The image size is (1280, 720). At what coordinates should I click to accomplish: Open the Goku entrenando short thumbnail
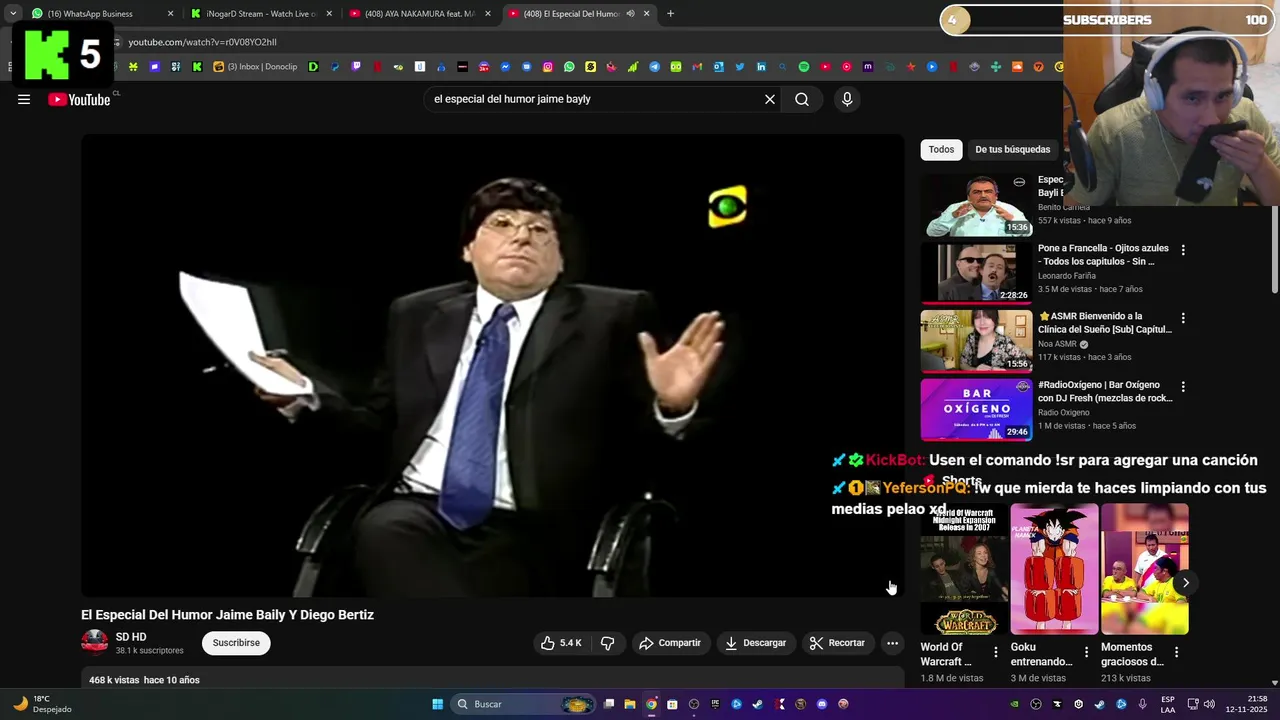[x=1054, y=569]
